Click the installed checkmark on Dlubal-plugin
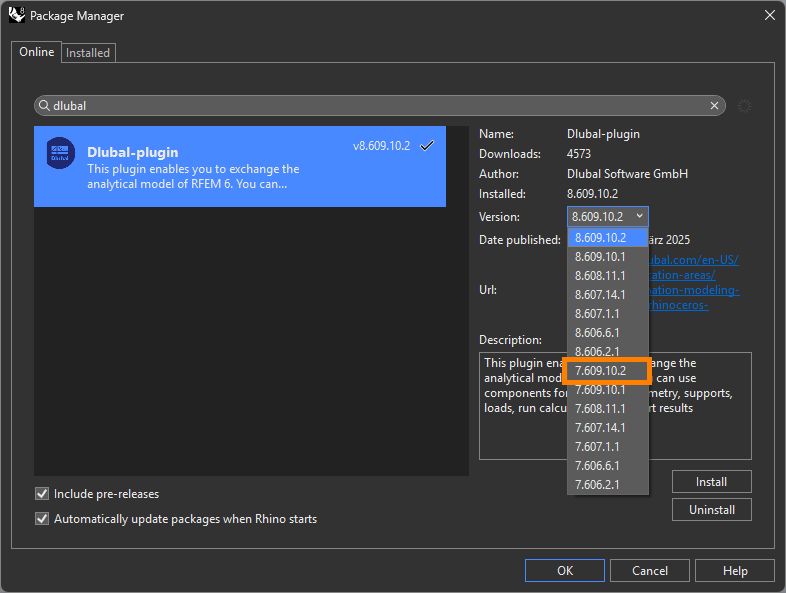 [x=427, y=145]
